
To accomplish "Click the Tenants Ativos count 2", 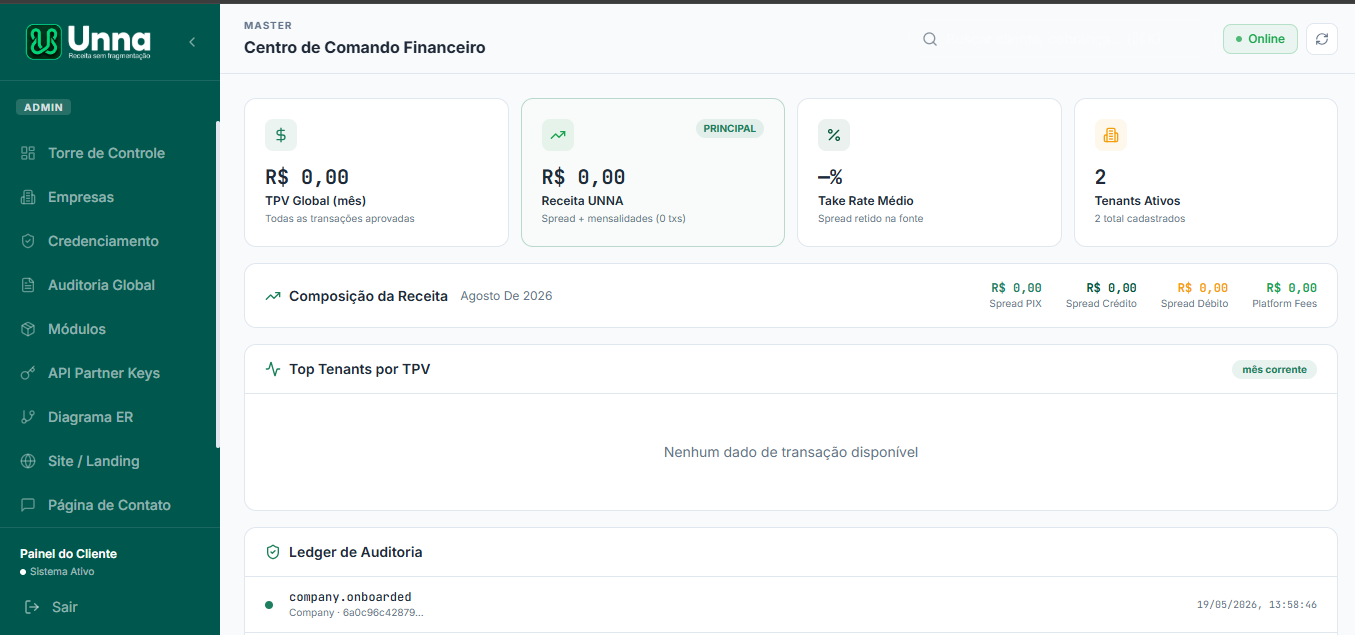I will click(1101, 177).
